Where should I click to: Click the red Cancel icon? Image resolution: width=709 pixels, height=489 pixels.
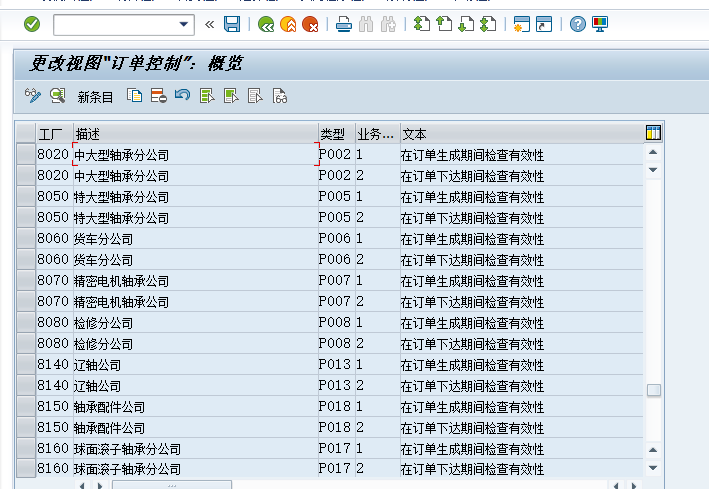tap(310, 24)
